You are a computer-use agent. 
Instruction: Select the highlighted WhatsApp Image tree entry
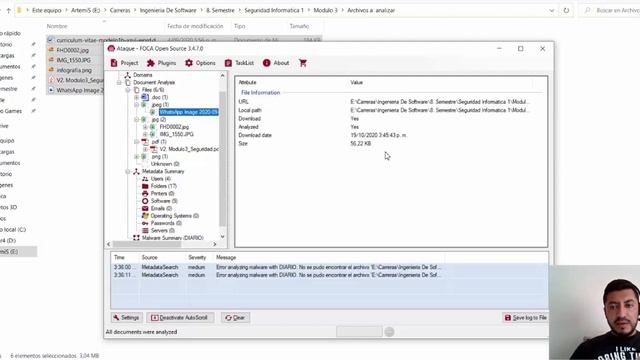189,112
